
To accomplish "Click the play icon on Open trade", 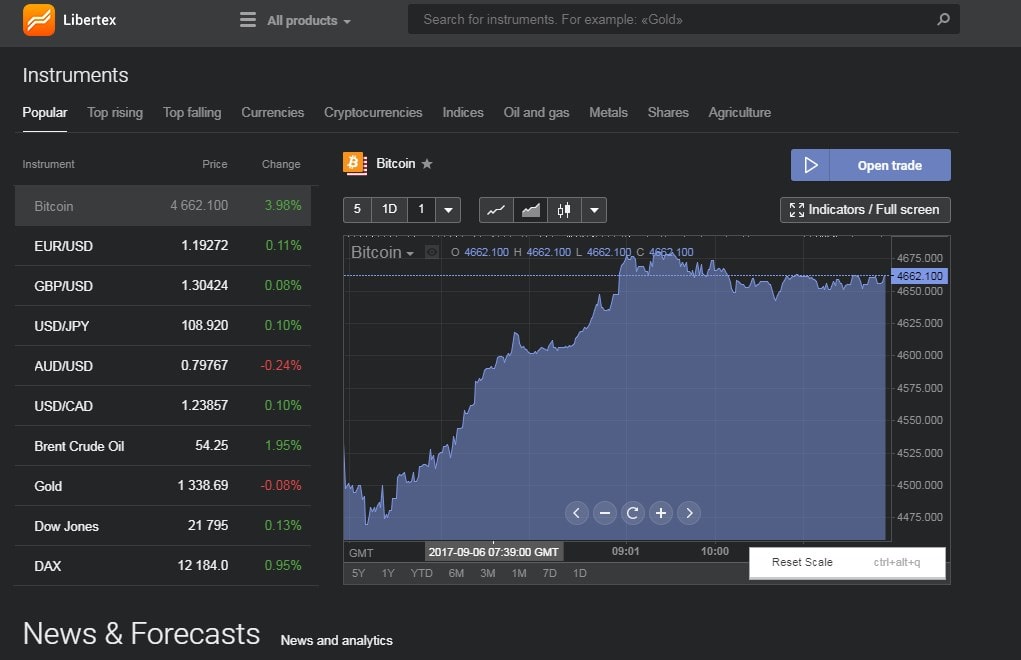I will pyautogui.click(x=810, y=165).
